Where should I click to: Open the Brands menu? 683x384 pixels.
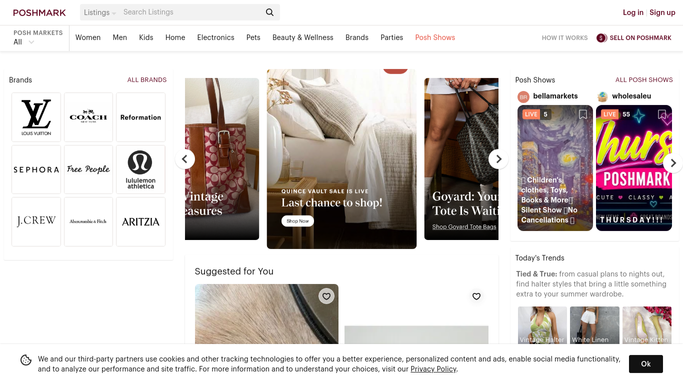click(x=357, y=37)
